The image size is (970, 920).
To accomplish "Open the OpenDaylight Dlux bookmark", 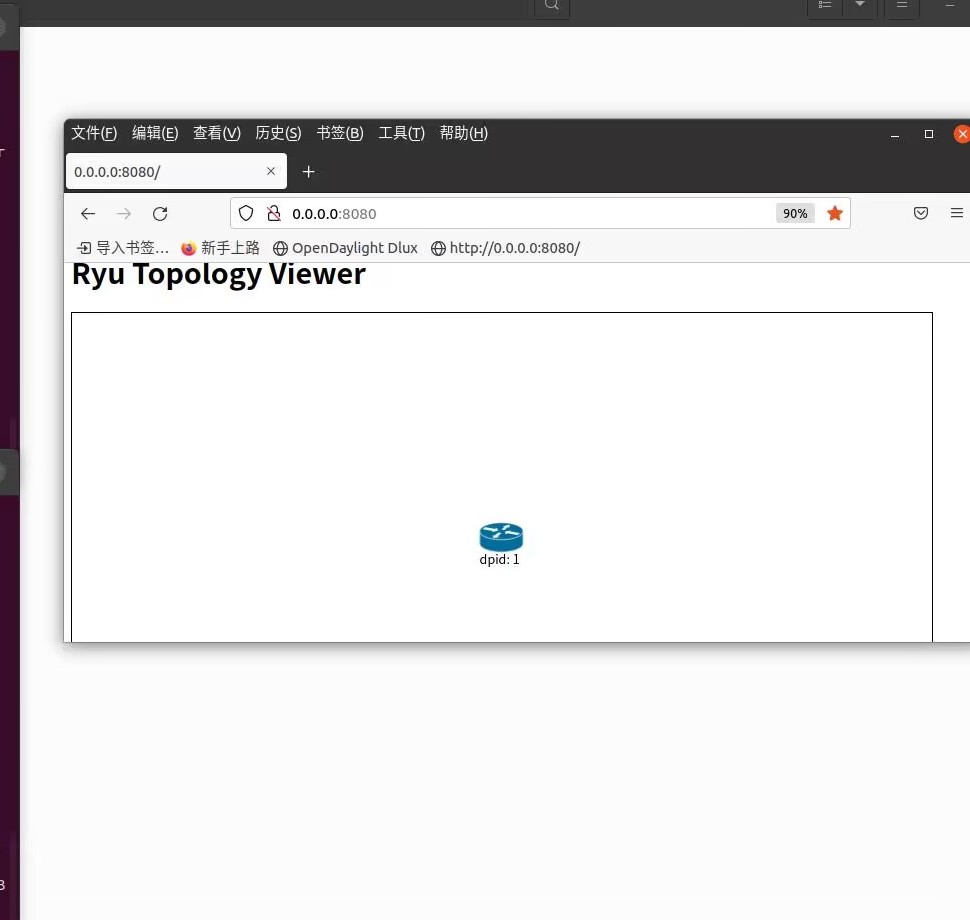I will pyautogui.click(x=345, y=248).
